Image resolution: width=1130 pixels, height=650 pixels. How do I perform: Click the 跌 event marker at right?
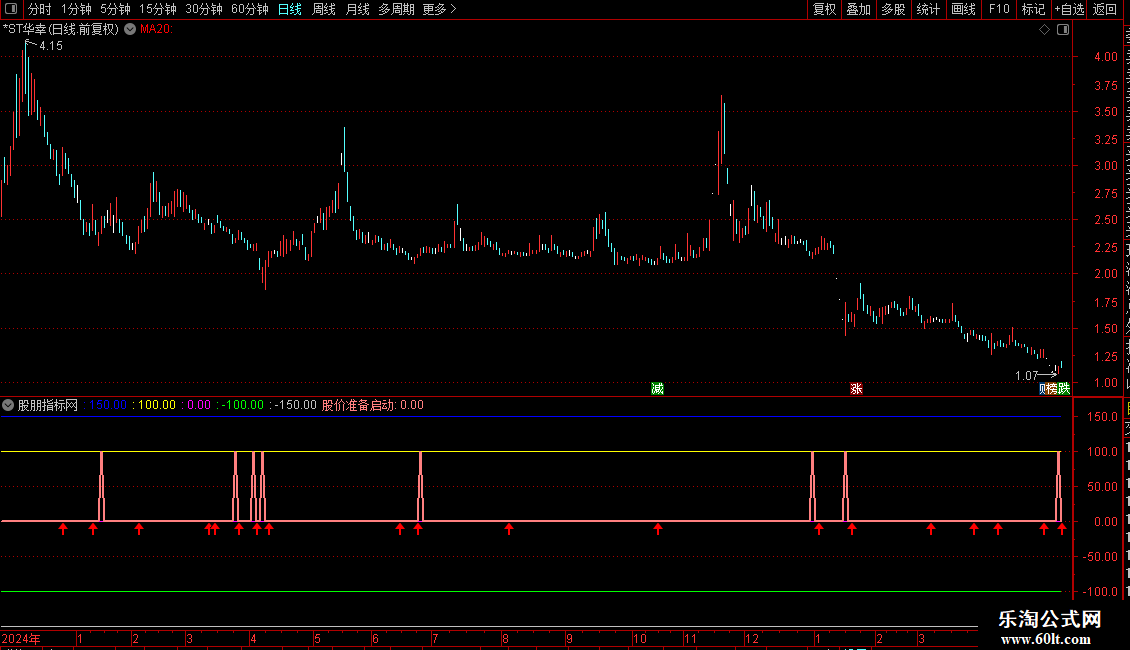(x=1064, y=388)
